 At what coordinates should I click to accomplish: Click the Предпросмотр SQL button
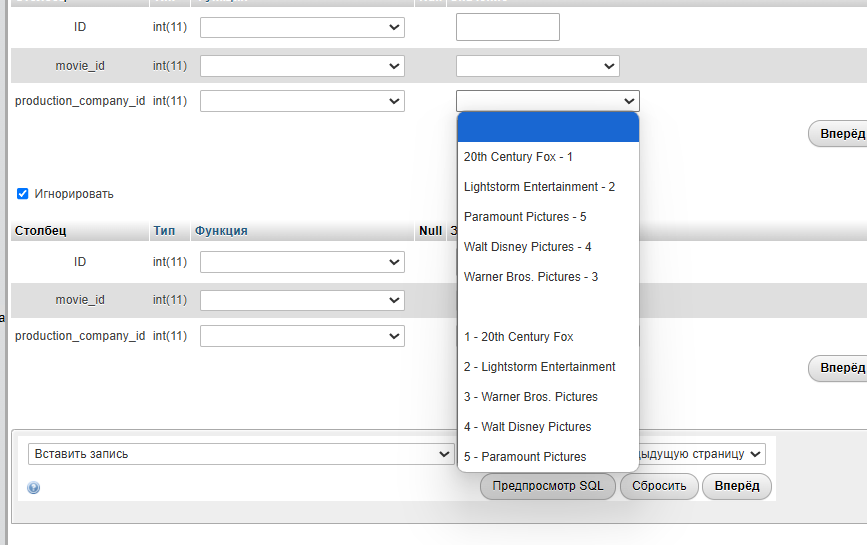click(x=548, y=486)
